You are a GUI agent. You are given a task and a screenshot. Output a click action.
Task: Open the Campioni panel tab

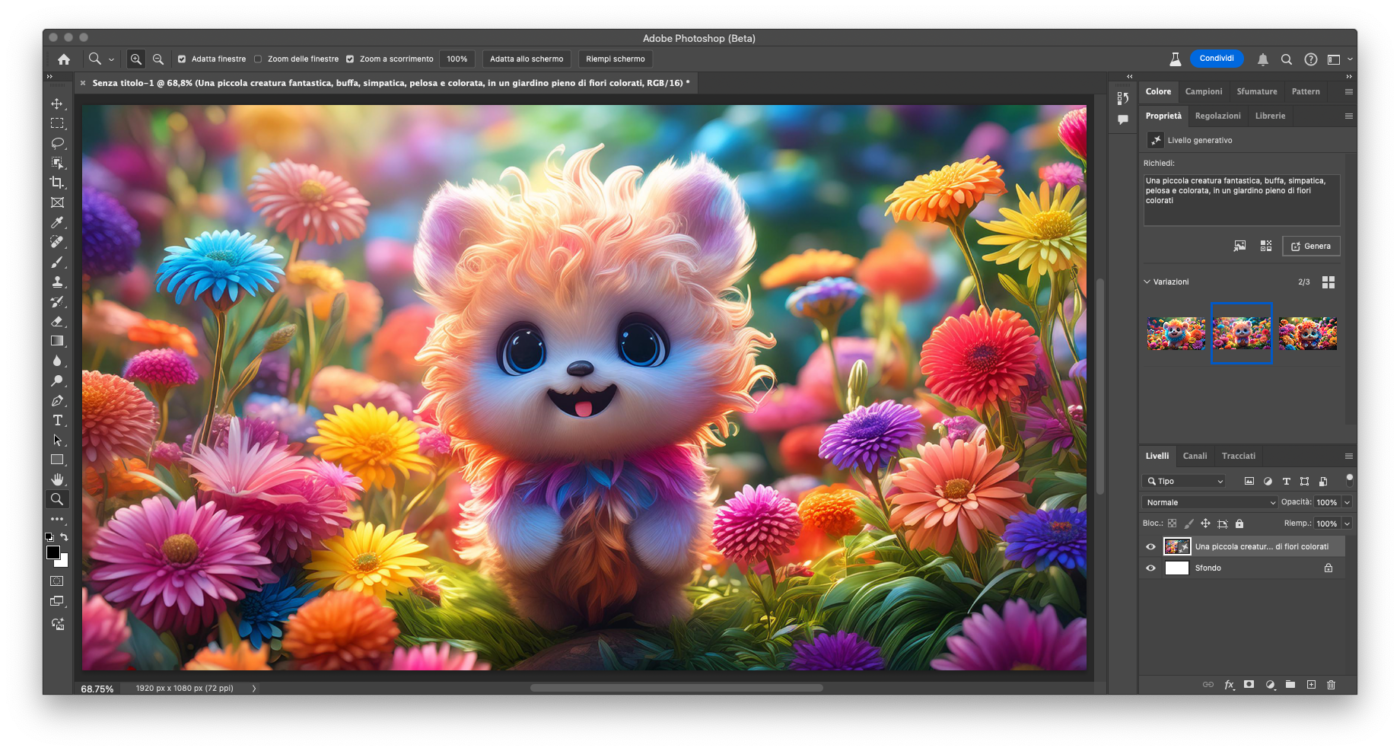(1204, 92)
